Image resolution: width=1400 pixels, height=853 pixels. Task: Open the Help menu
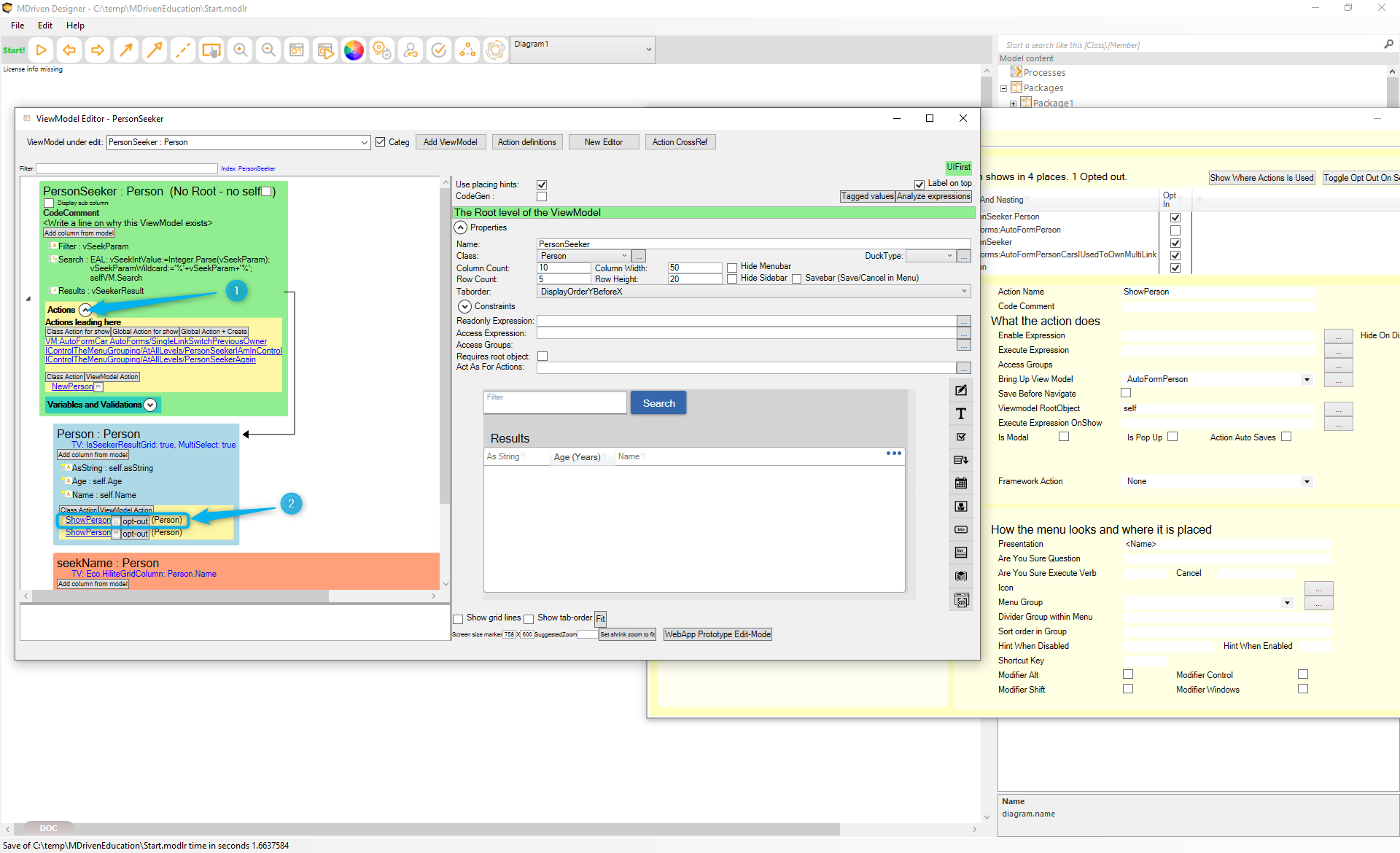(x=75, y=26)
